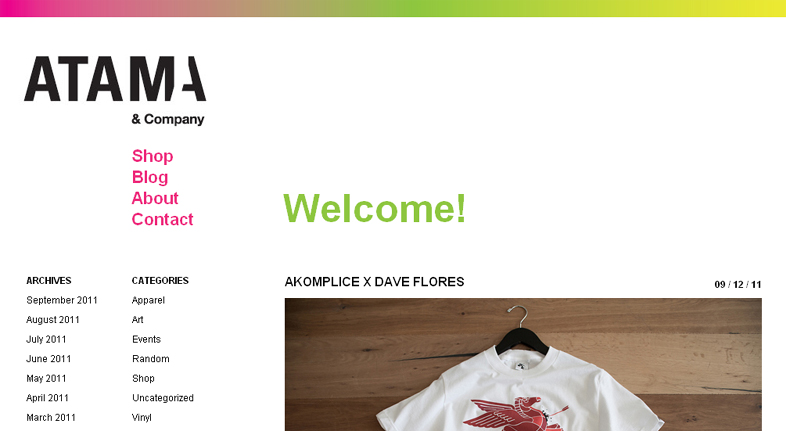Visit the May 2011 archive
The height and width of the screenshot is (431, 786).
46,378
